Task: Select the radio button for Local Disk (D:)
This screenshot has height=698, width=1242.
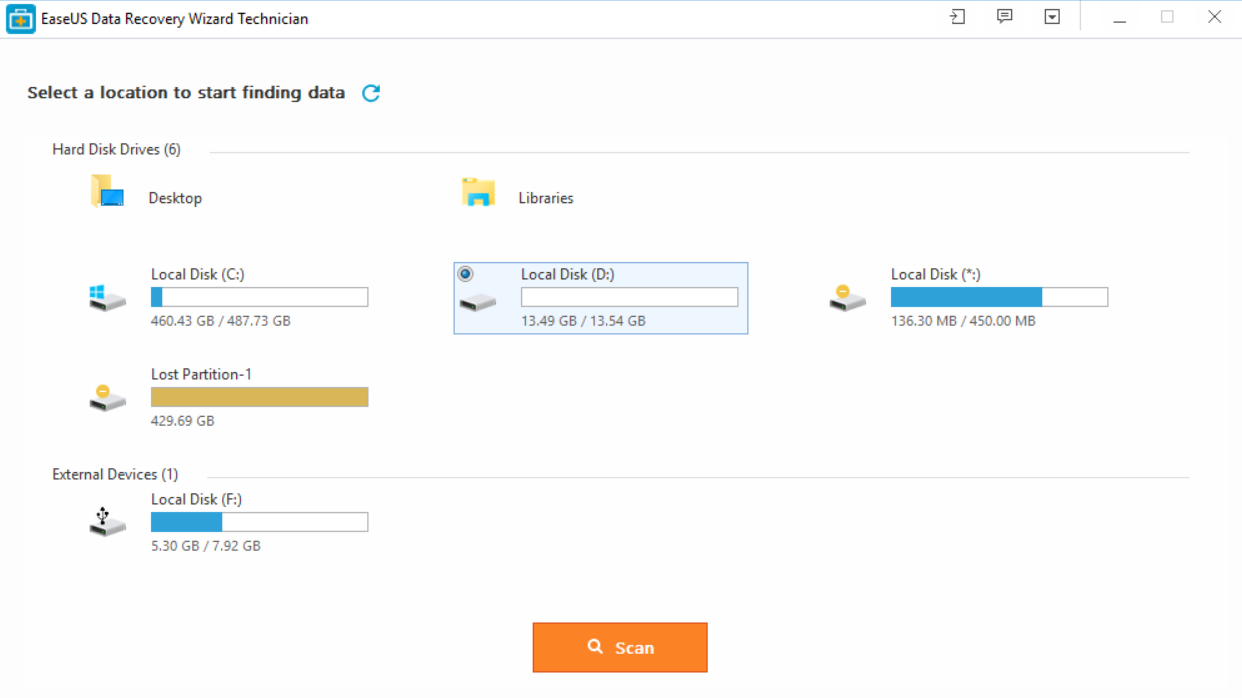Action: pos(466,274)
